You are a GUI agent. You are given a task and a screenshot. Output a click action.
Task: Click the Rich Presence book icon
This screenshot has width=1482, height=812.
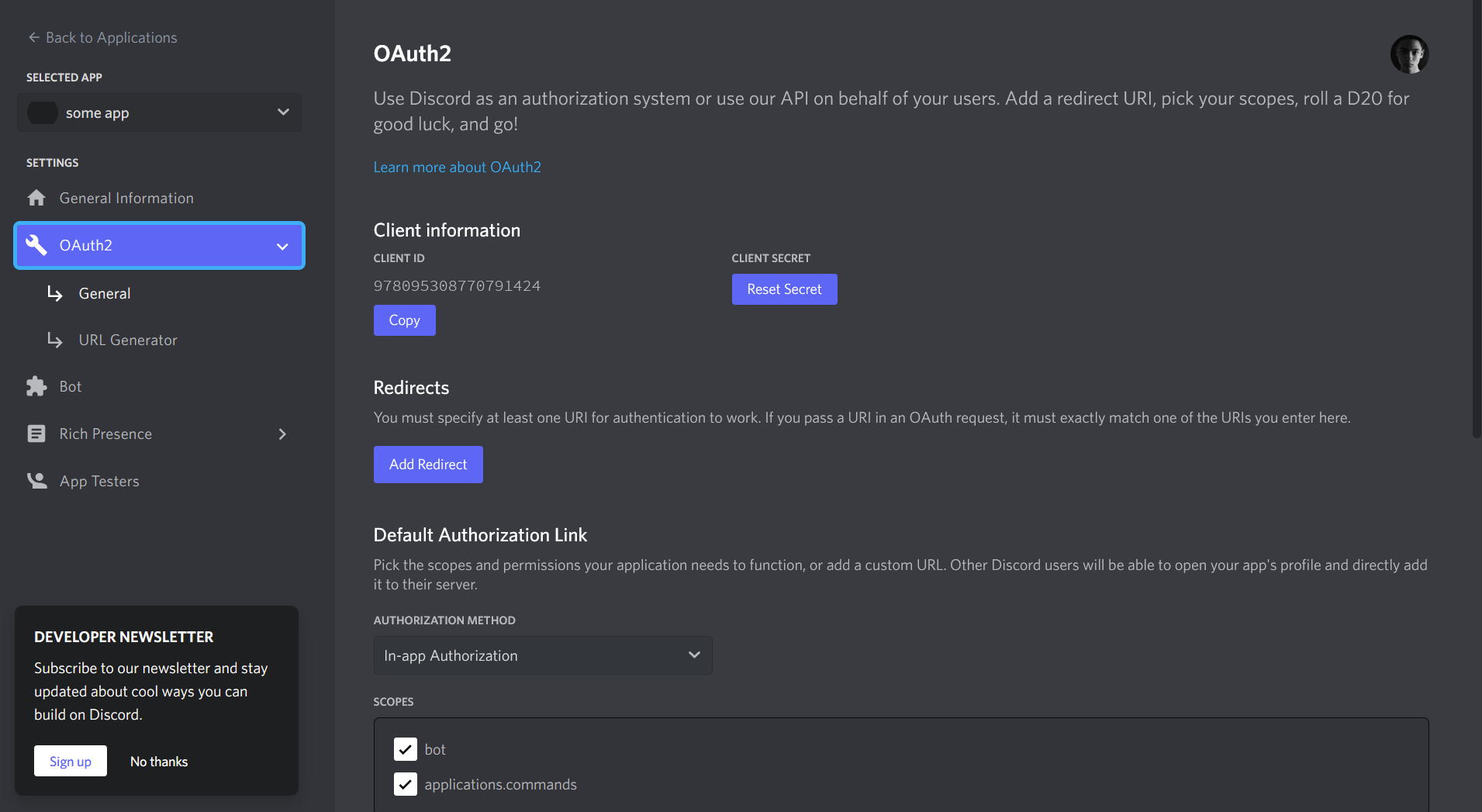[36, 434]
